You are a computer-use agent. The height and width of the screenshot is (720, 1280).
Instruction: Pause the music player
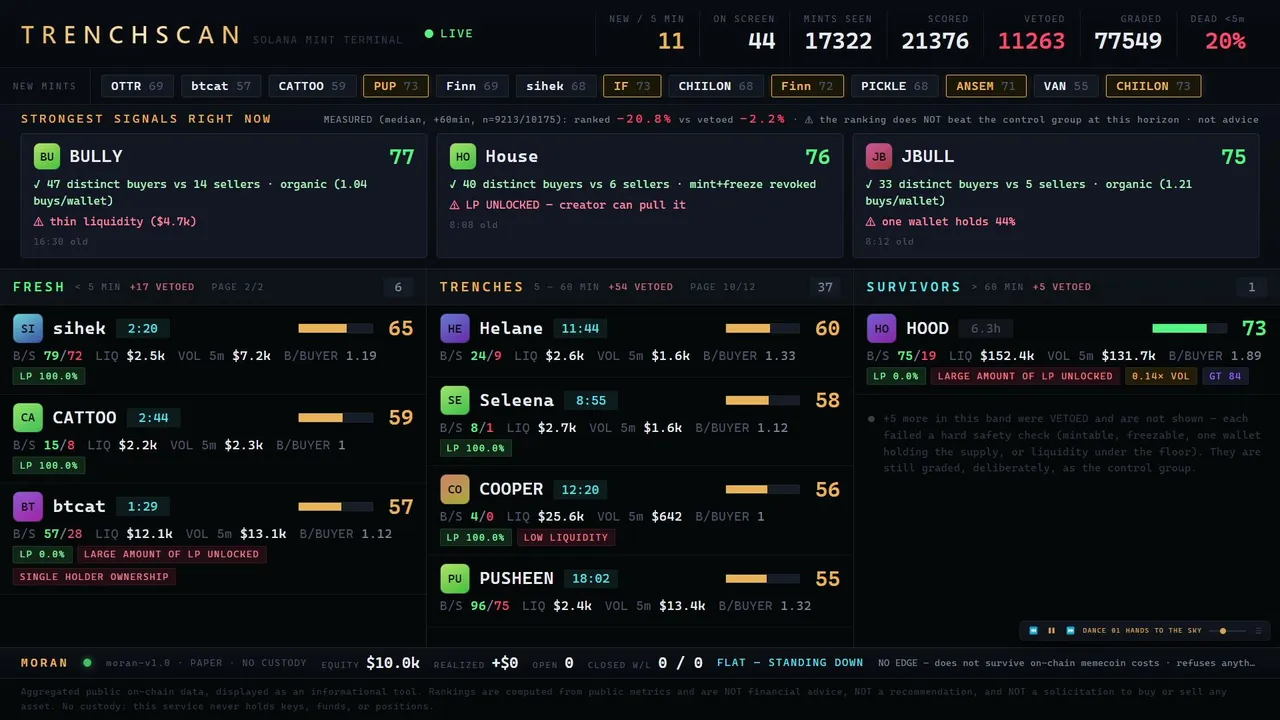[x=1052, y=631]
